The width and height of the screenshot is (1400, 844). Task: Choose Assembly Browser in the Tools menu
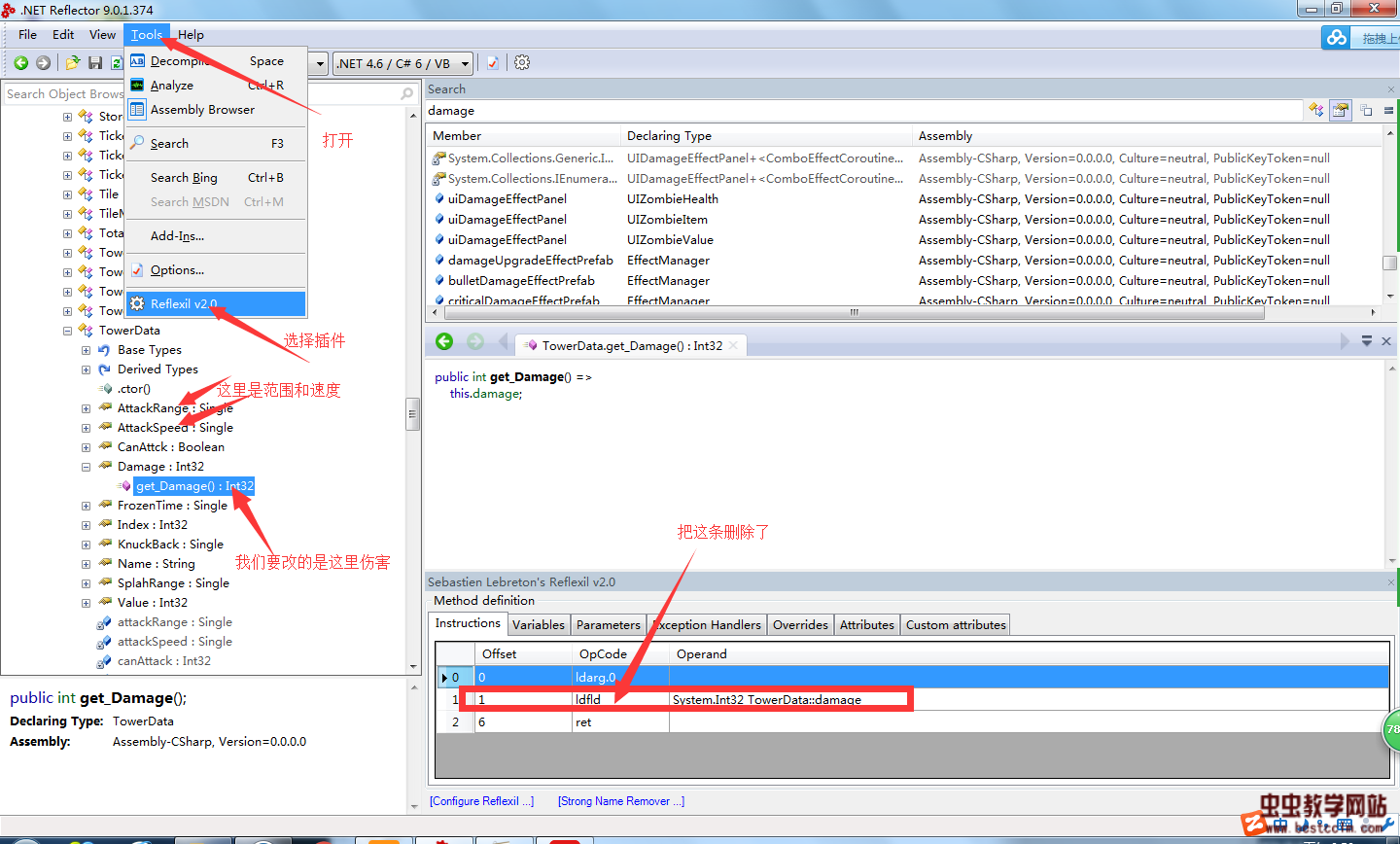pos(216,110)
